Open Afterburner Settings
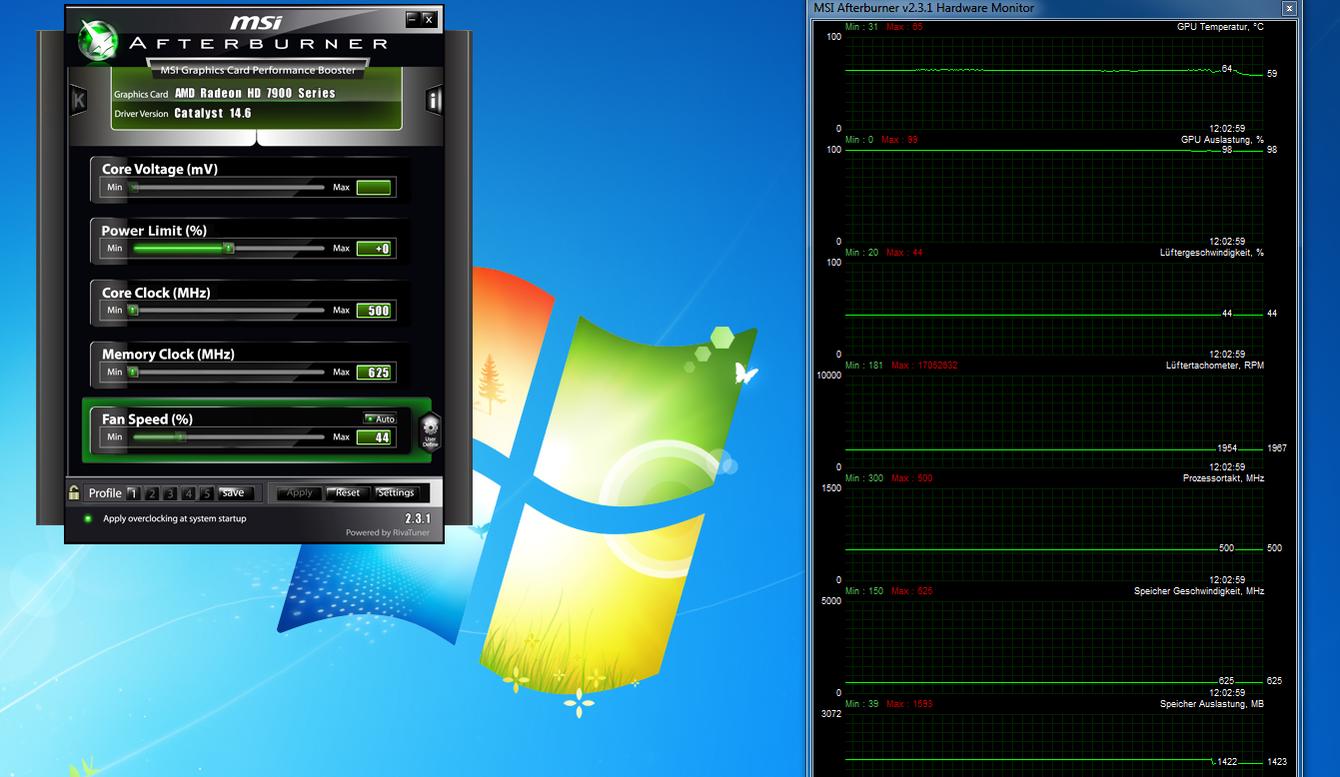This screenshot has width=1340, height=777. coord(396,493)
